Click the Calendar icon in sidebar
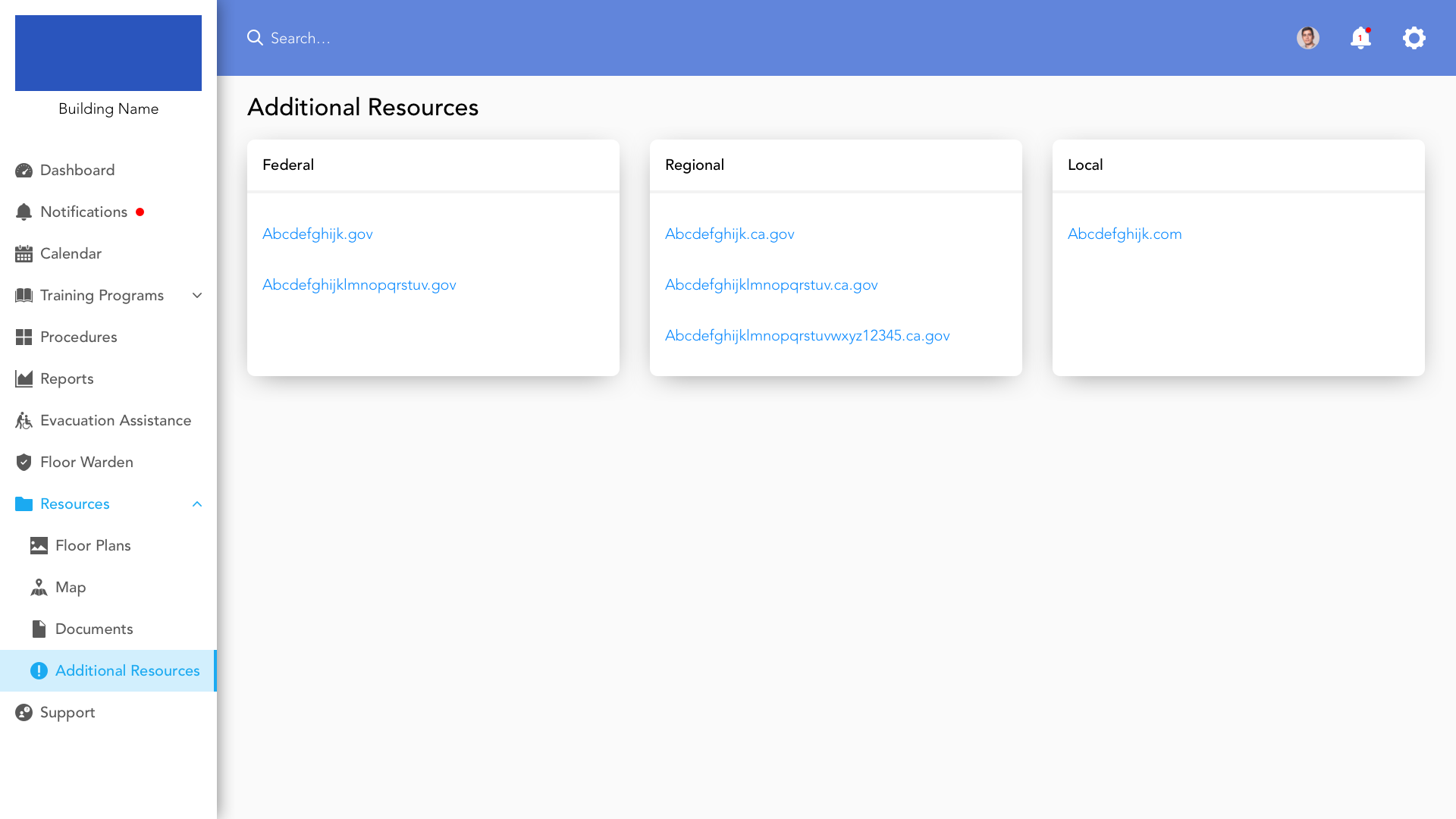 click(x=24, y=254)
